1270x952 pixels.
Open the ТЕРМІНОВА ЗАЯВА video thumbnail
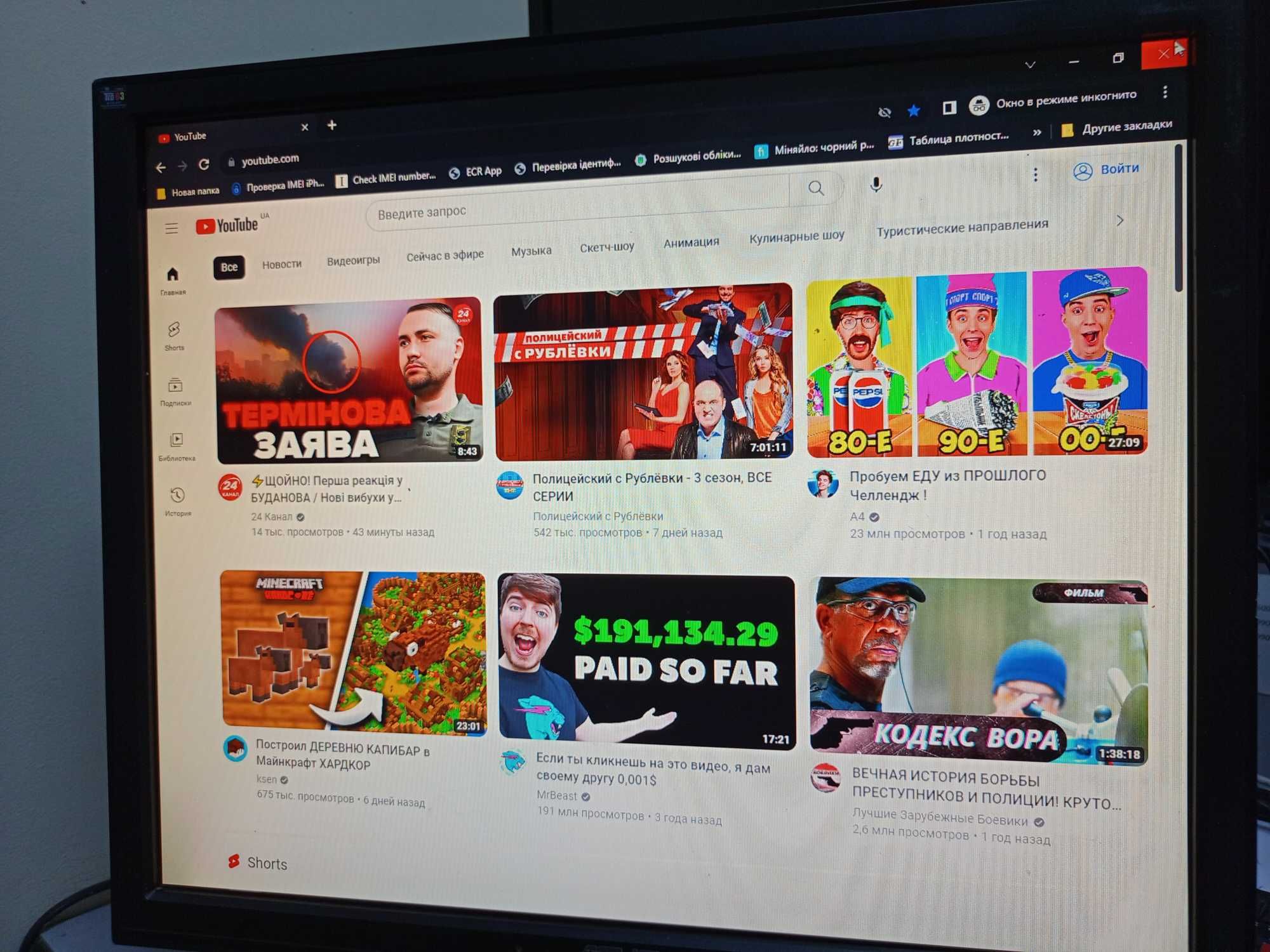(x=349, y=381)
